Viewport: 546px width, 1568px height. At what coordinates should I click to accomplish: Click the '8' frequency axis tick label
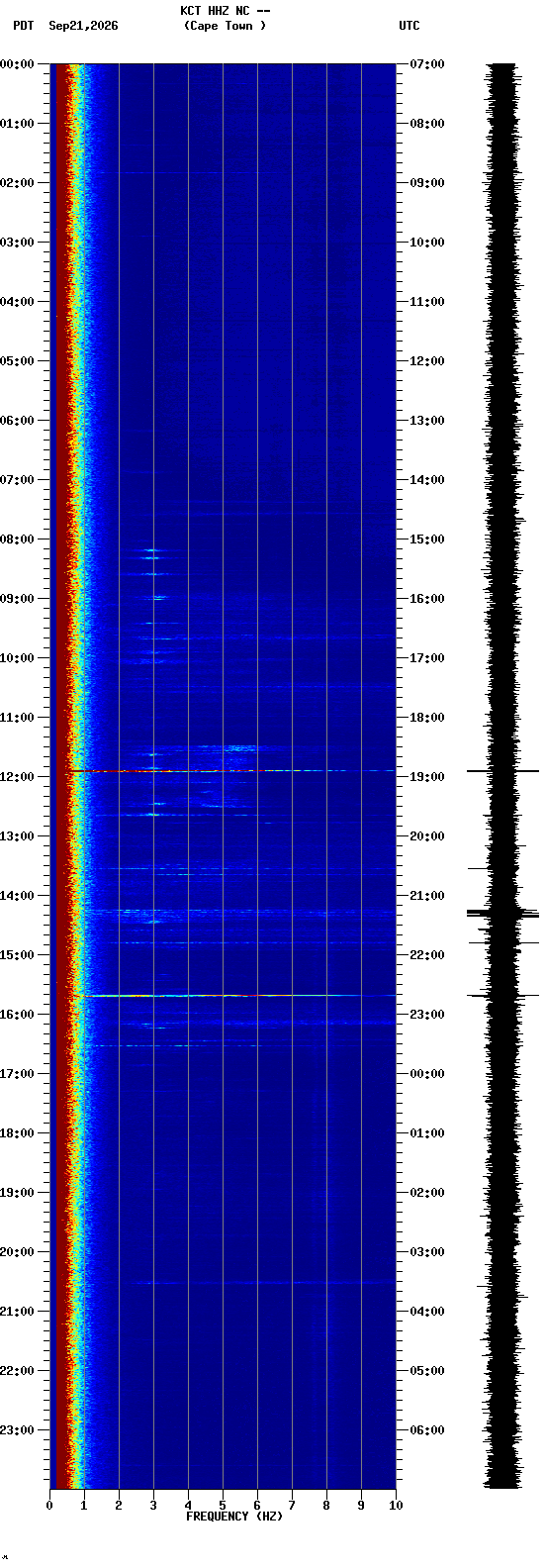click(326, 1506)
